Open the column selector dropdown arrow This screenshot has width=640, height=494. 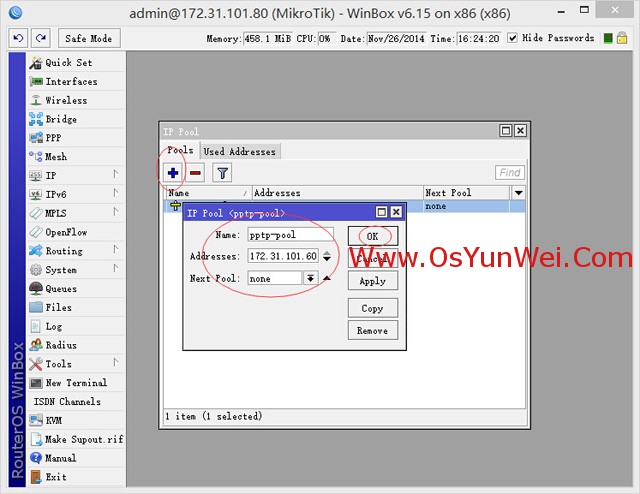[518, 193]
